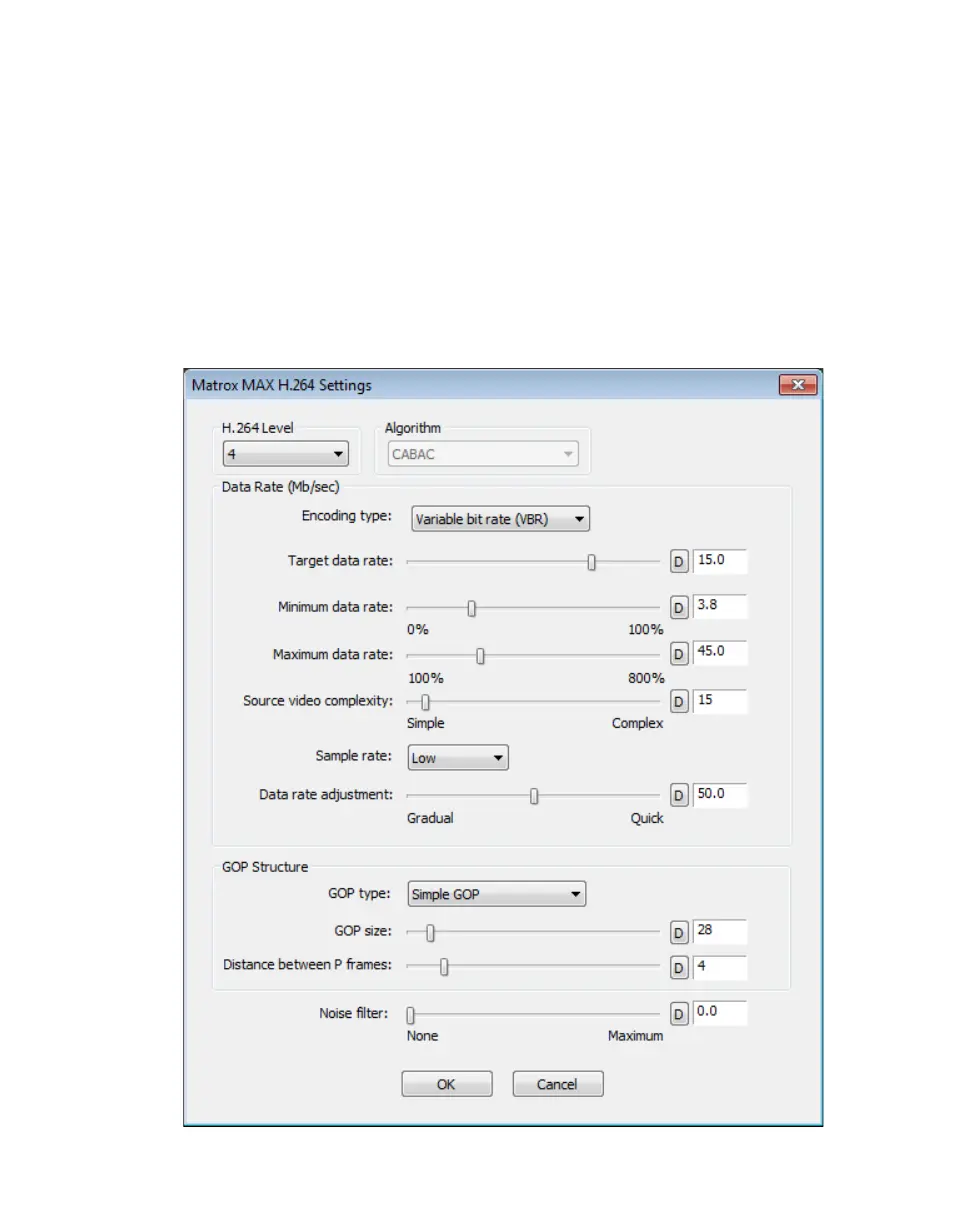
Task: Click the Target data rate slider thumb
Action: click(592, 562)
